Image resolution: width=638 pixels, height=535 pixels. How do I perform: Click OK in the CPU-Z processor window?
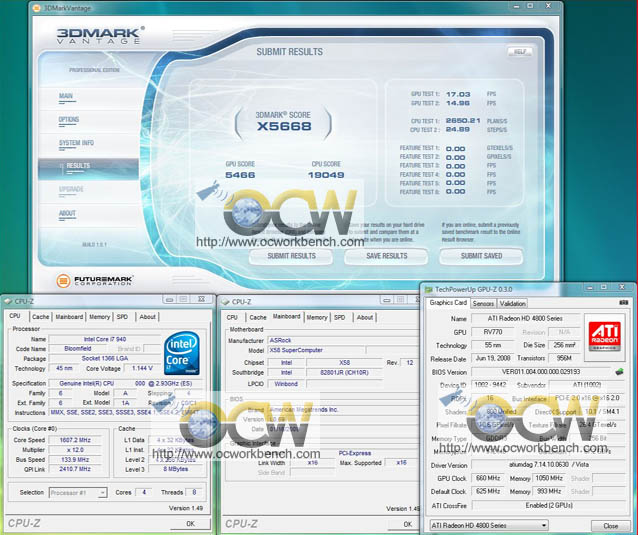coord(190,524)
